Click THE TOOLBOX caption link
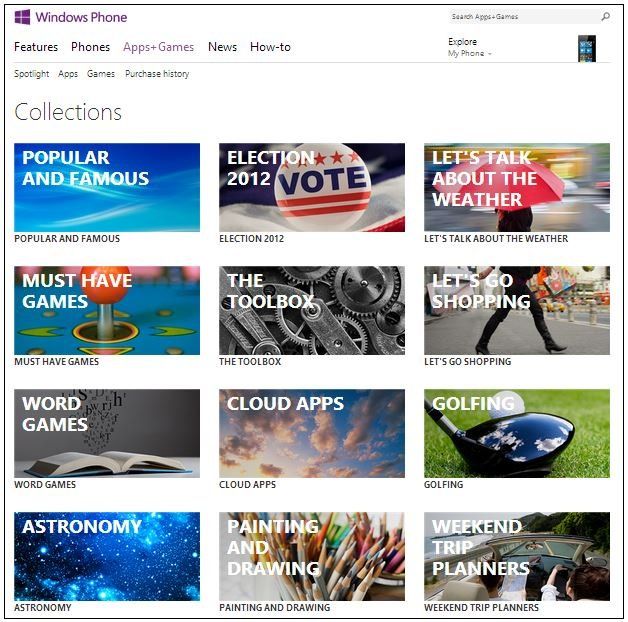This screenshot has height=622, width=628. [x=250, y=362]
